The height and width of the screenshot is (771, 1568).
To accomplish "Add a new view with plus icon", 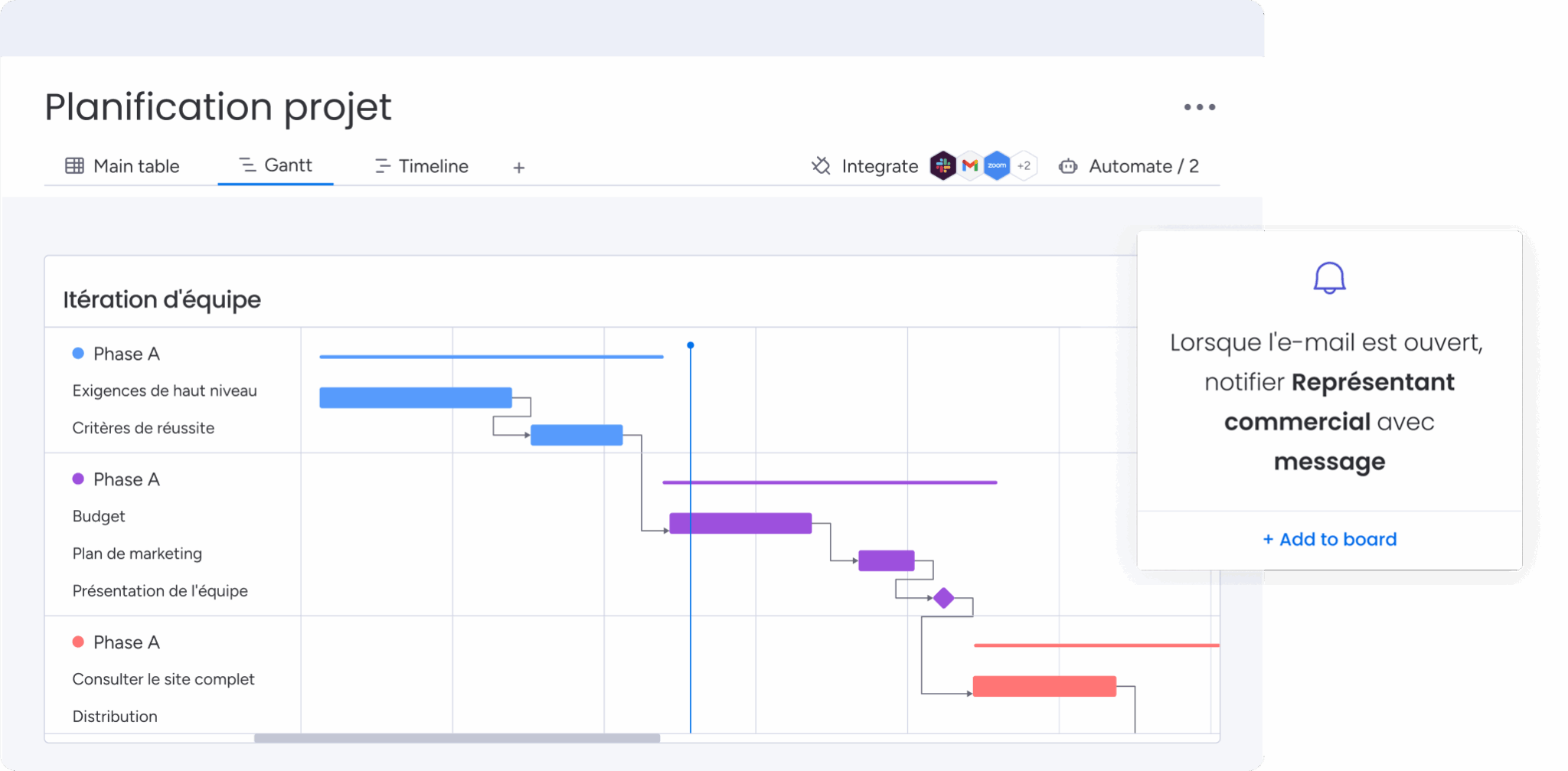I will [518, 167].
